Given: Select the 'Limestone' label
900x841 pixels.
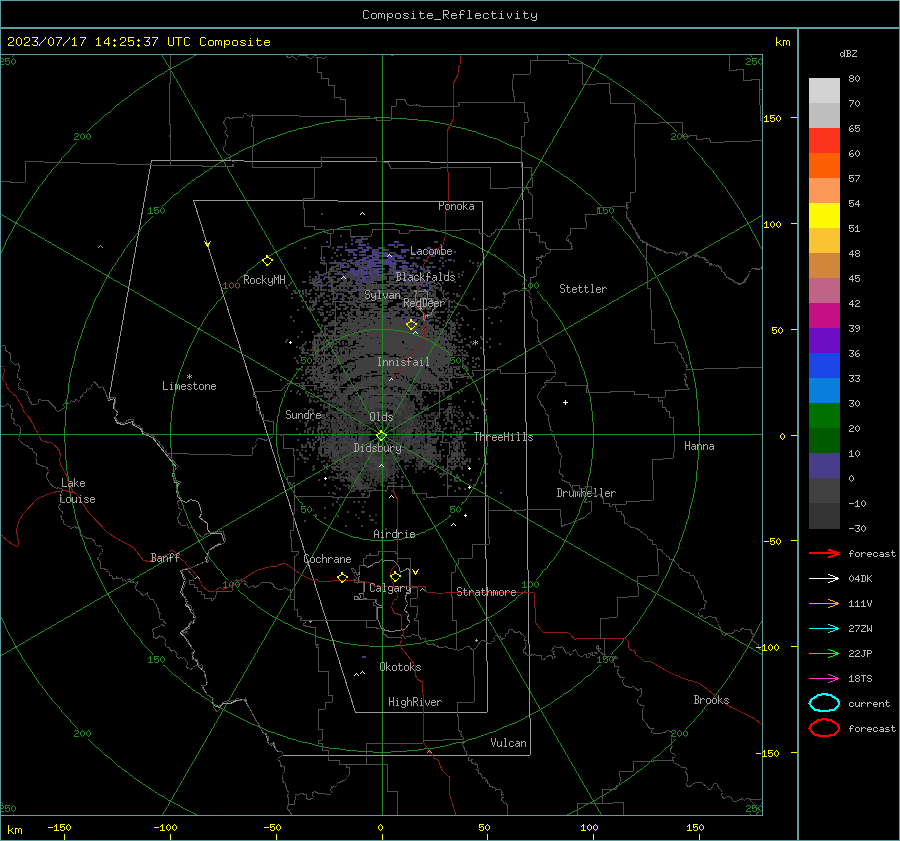Looking at the screenshot, I should click(189, 386).
